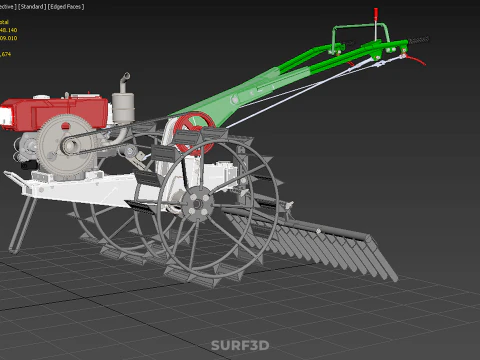Select the large gray engine flywheel
The image size is (480, 360).
tap(67, 147)
